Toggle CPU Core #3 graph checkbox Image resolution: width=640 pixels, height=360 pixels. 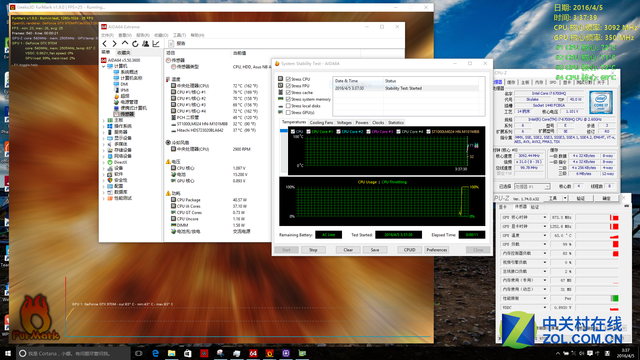(x=368, y=131)
